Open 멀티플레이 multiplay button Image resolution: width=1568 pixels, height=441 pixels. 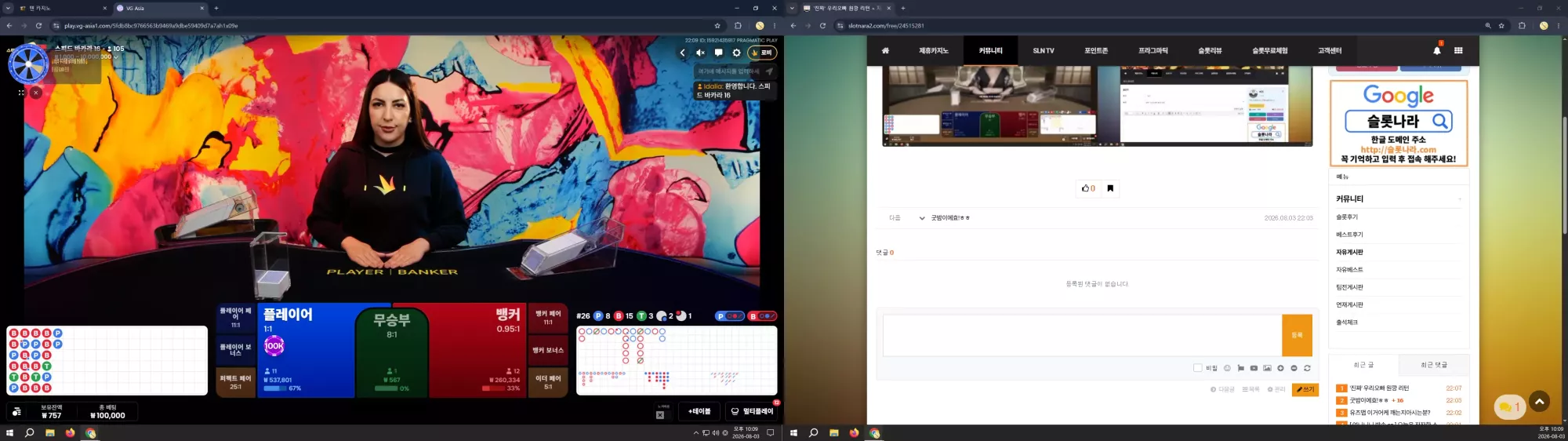751,411
